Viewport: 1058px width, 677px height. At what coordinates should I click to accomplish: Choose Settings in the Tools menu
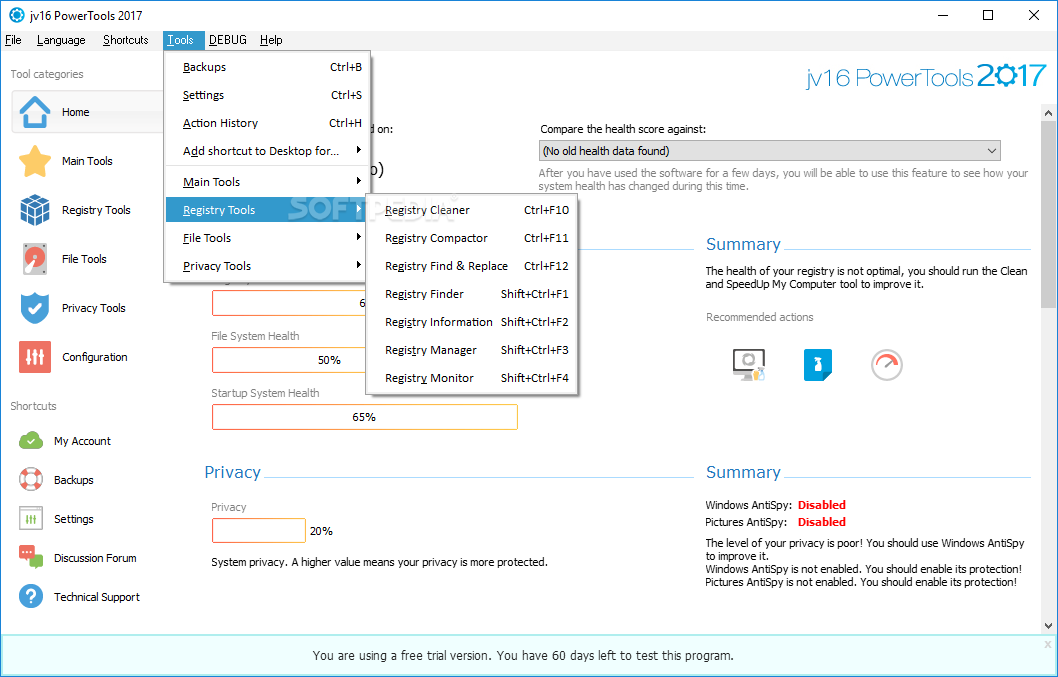point(267,95)
